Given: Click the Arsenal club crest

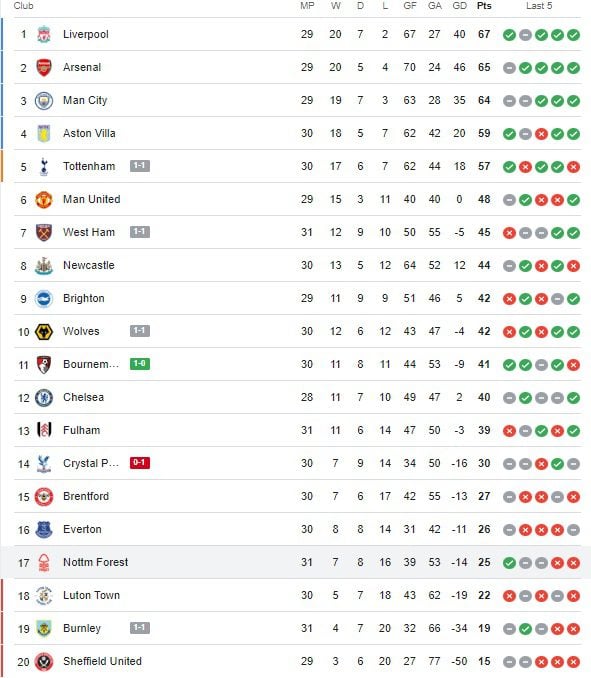Looking at the screenshot, I should [44, 67].
